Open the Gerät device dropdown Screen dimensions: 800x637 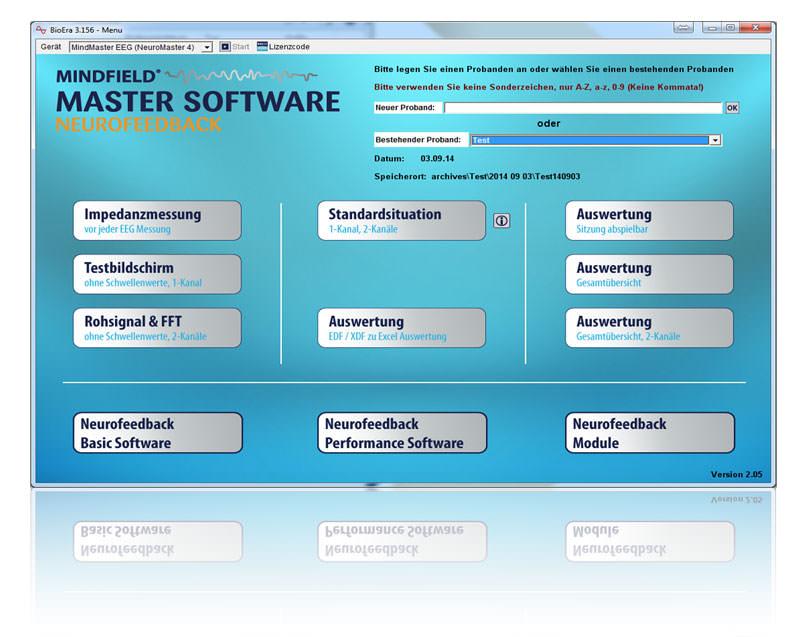click(207, 47)
